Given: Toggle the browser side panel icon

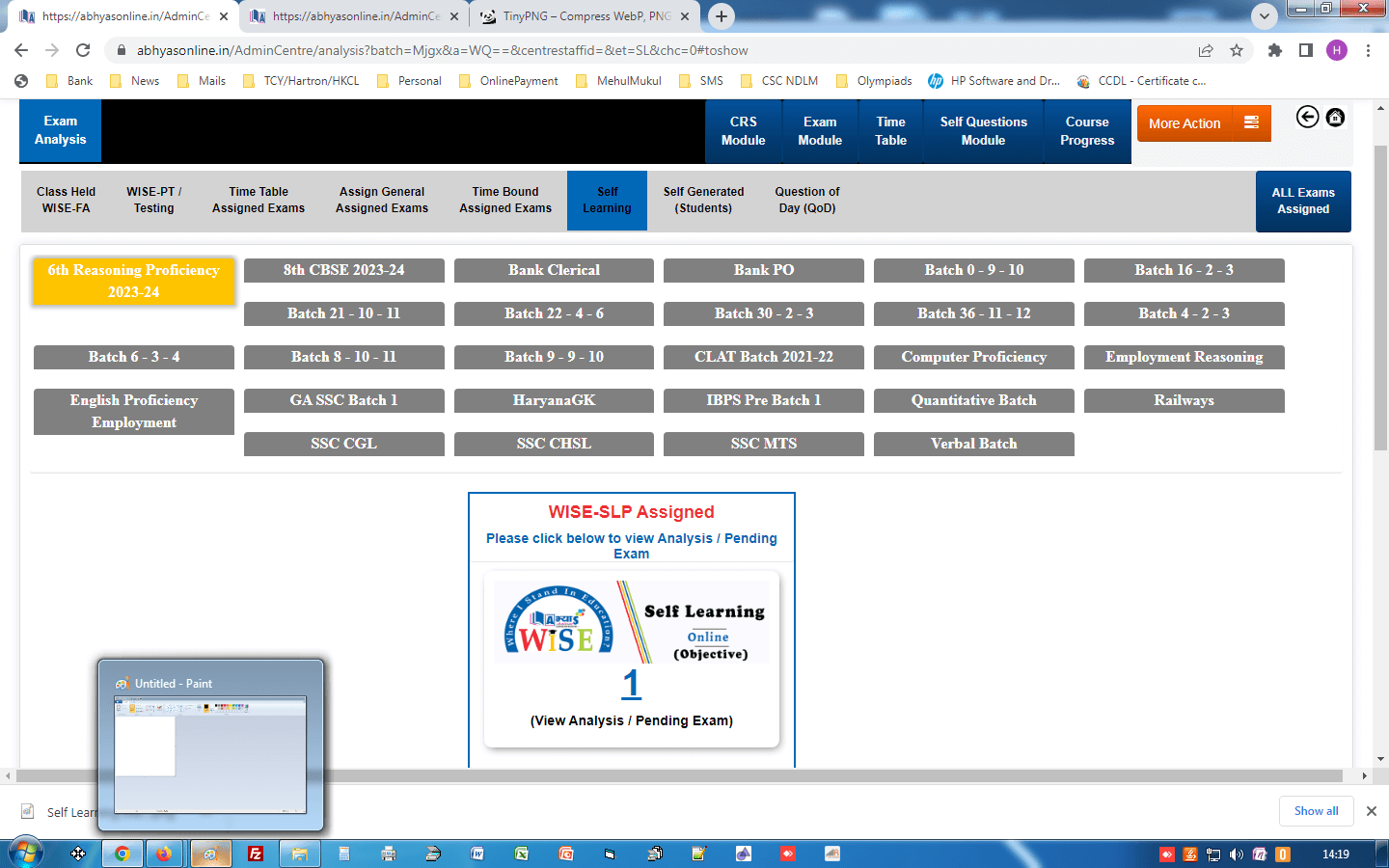Looking at the screenshot, I should (1306, 50).
